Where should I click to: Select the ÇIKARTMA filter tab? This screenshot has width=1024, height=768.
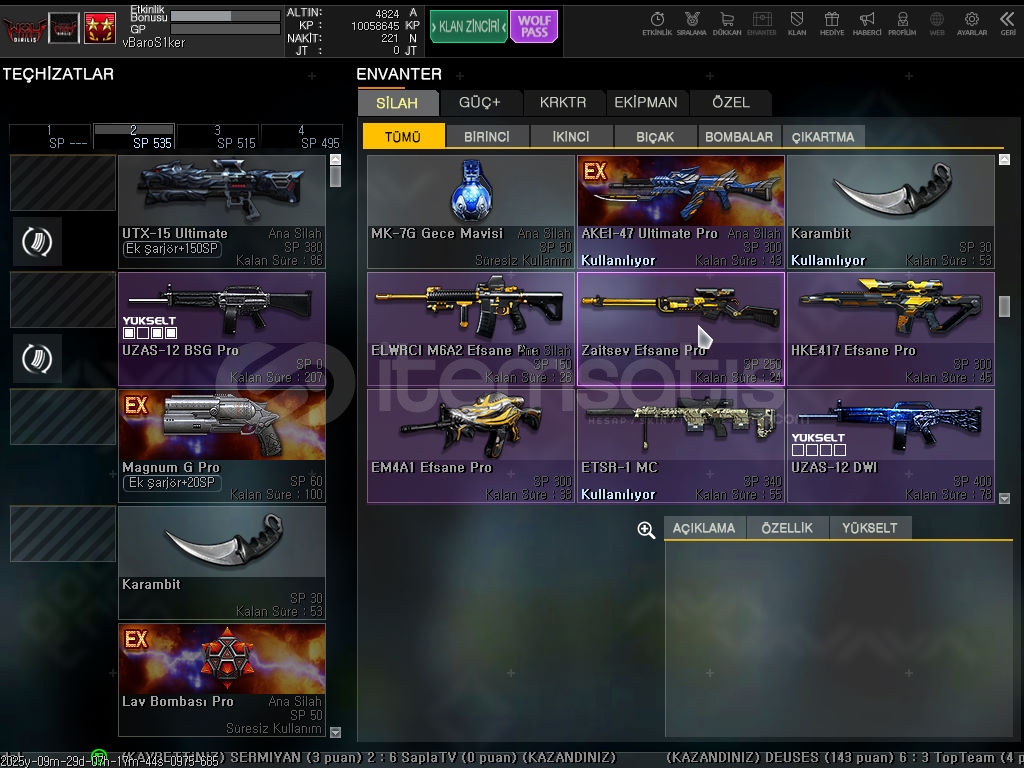point(823,136)
